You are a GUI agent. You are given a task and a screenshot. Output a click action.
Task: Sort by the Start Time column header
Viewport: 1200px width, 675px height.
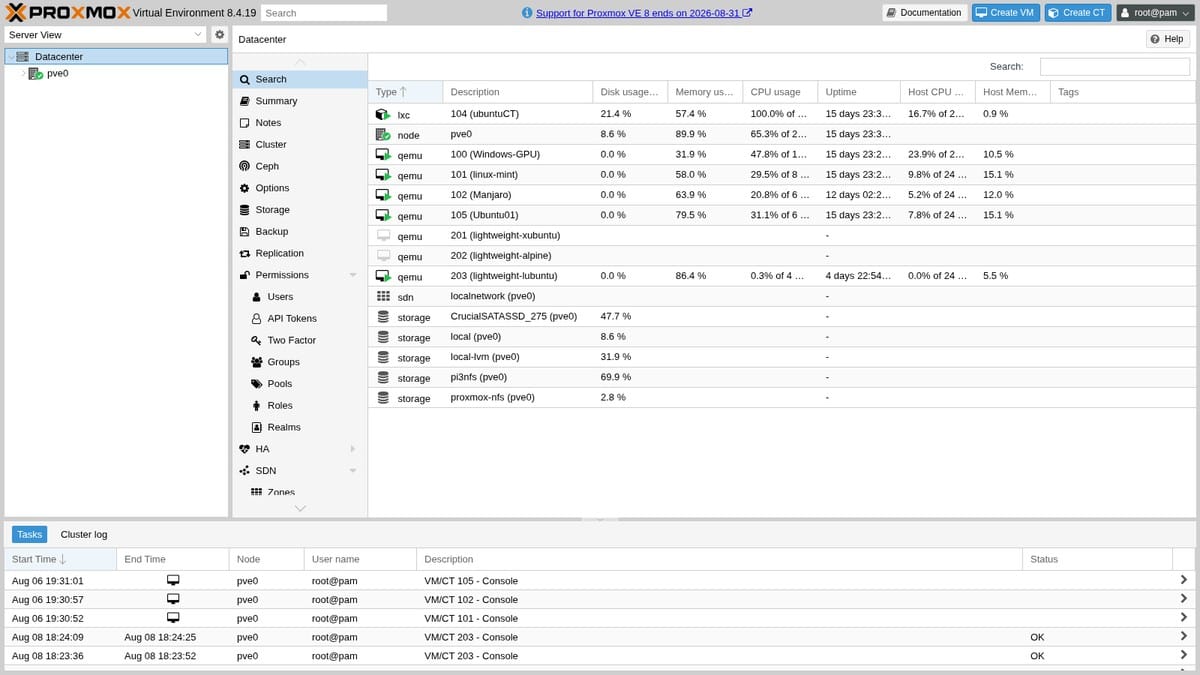60,559
